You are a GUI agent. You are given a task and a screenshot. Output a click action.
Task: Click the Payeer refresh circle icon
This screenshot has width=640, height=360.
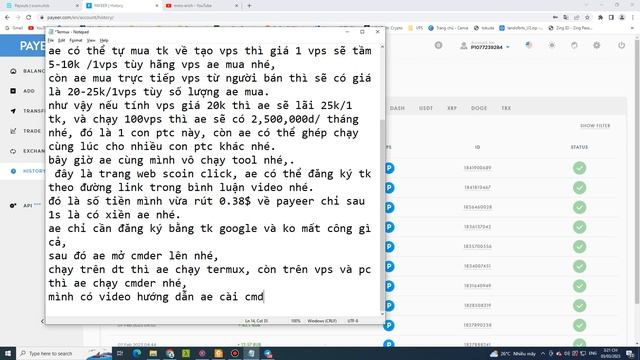click(574, 45)
